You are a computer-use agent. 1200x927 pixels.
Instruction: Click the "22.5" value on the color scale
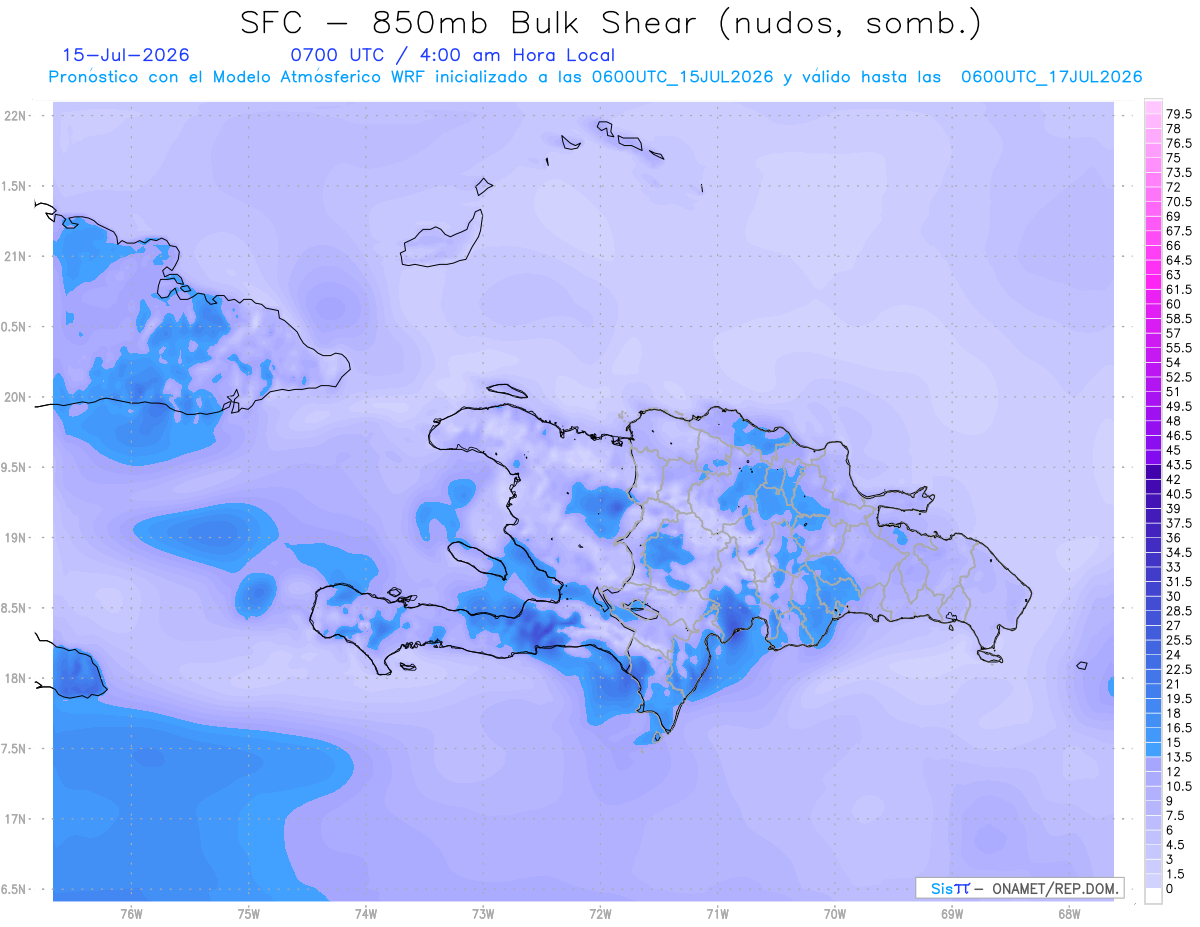[1179, 669]
